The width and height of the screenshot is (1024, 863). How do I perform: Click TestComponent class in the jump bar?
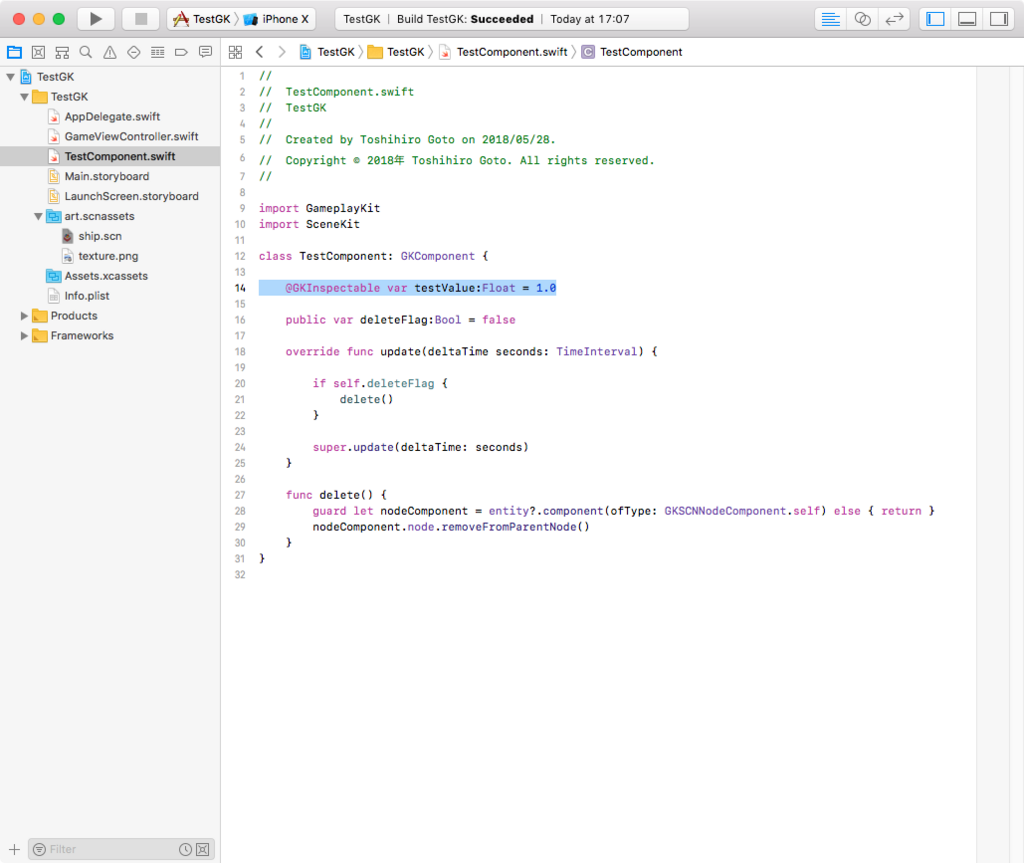point(632,52)
